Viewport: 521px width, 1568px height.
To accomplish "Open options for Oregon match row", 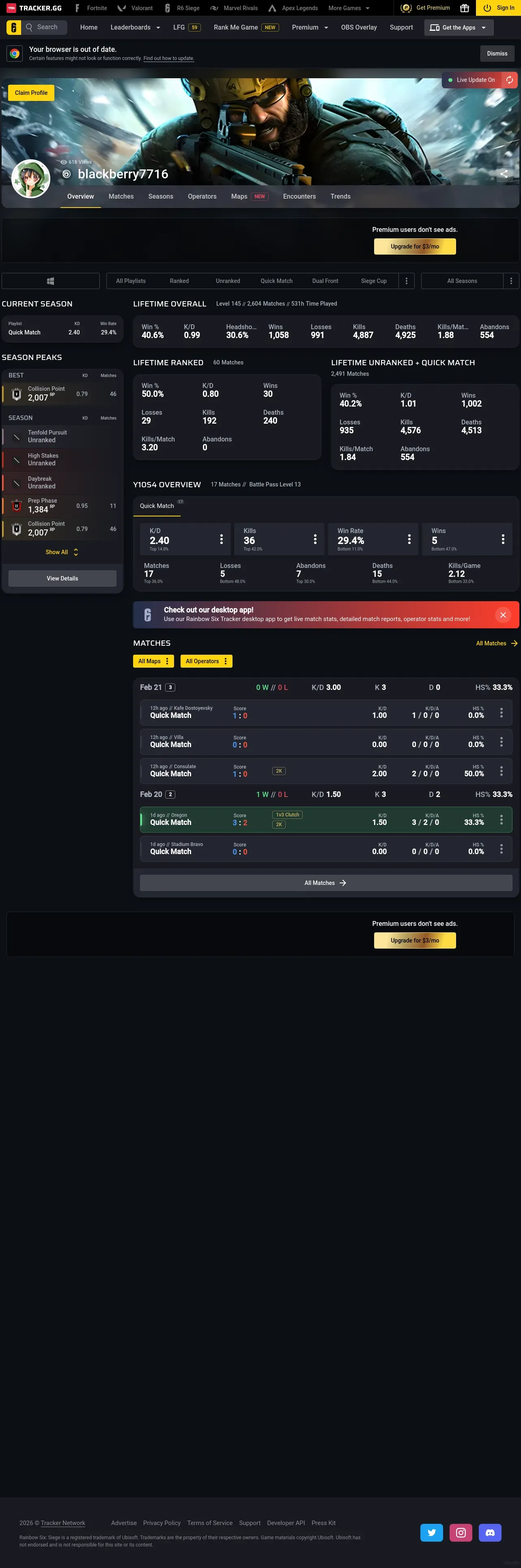I will coord(502,819).
